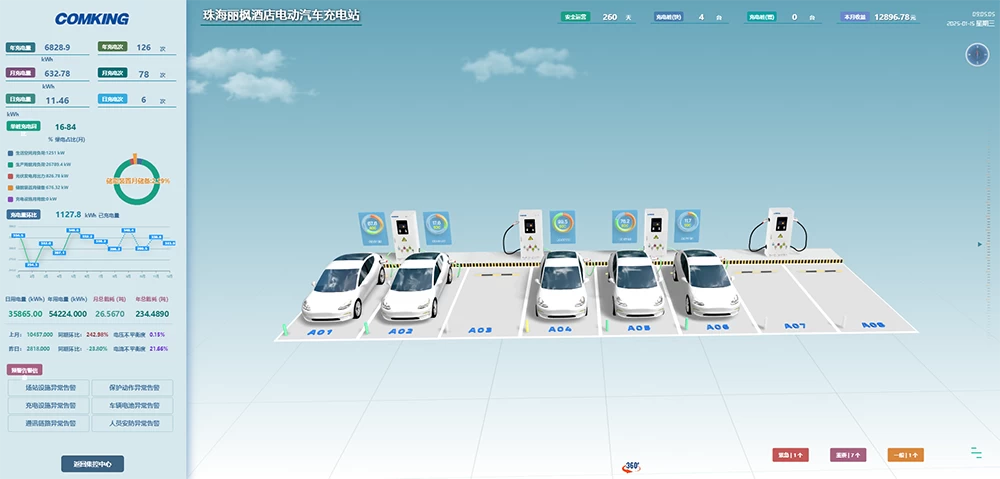Click the 日充电次 label tag
The image size is (1000, 479).
(x=112, y=99)
